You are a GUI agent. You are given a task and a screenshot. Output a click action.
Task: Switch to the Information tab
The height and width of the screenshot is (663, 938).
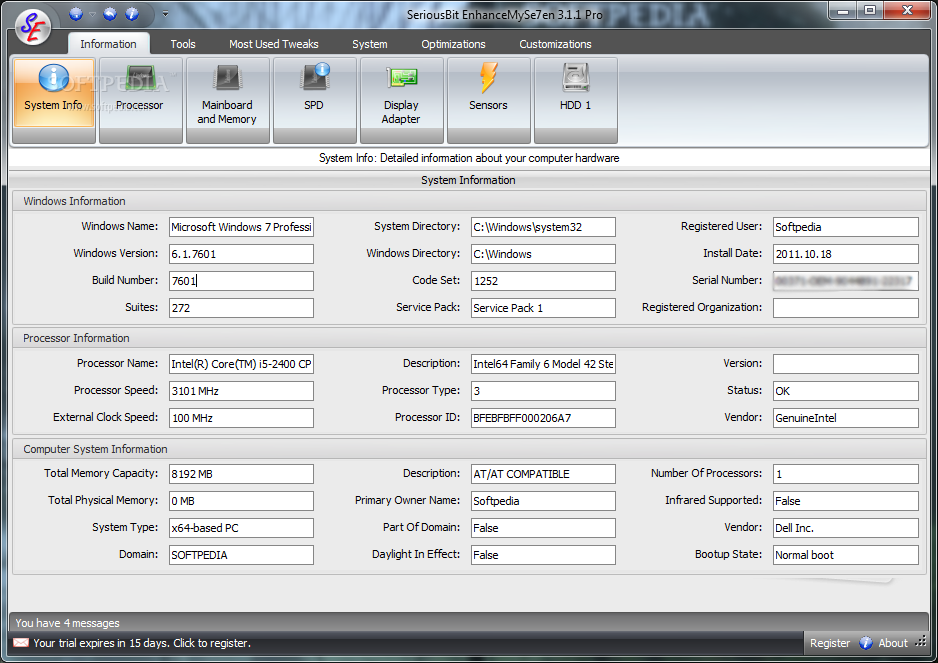tap(108, 44)
